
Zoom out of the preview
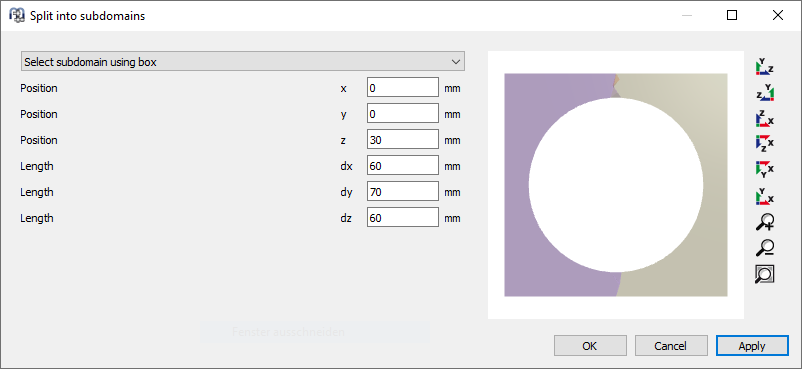click(x=765, y=248)
